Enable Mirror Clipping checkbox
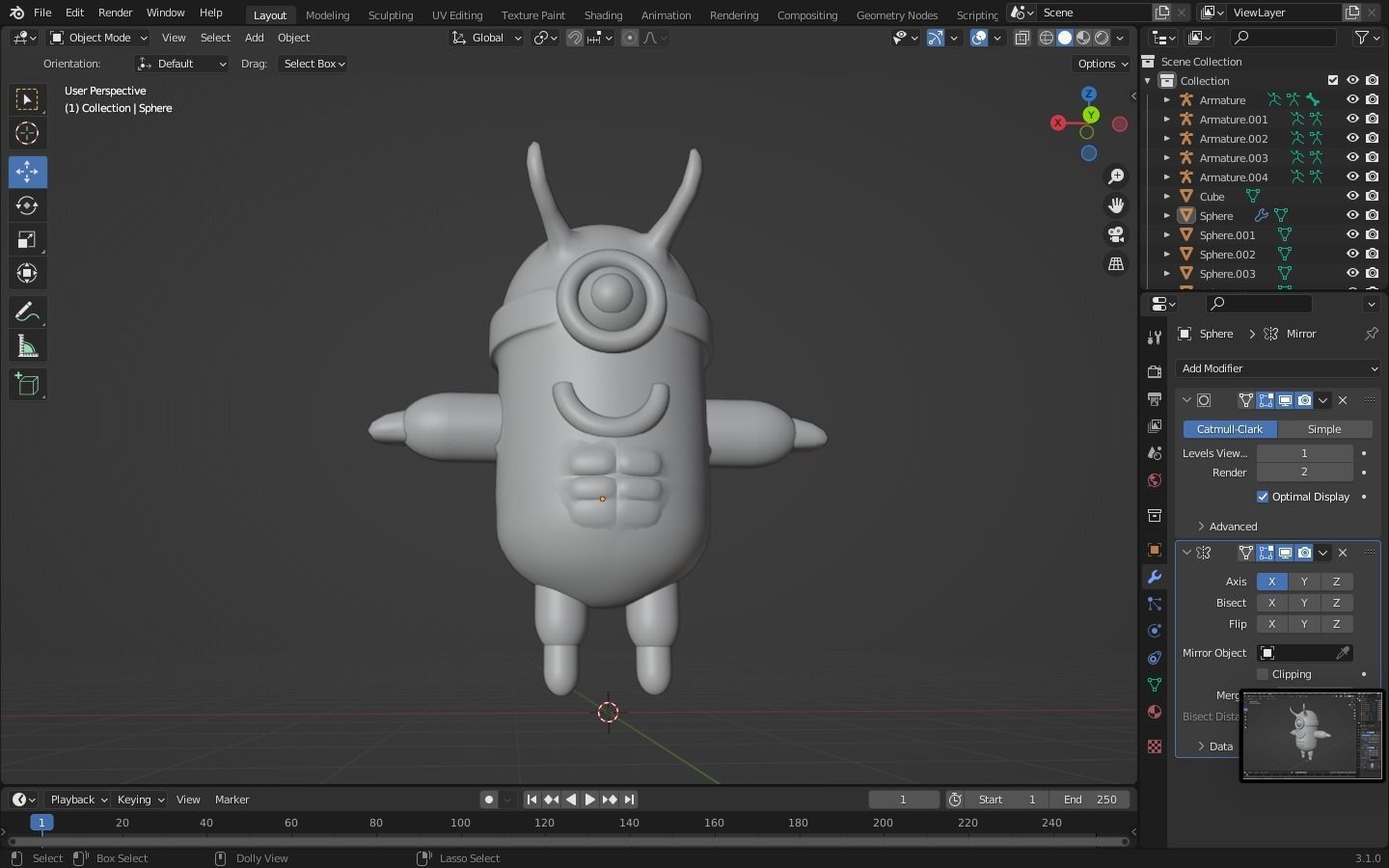This screenshot has height=868, width=1389. pyautogui.click(x=1263, y=674)
